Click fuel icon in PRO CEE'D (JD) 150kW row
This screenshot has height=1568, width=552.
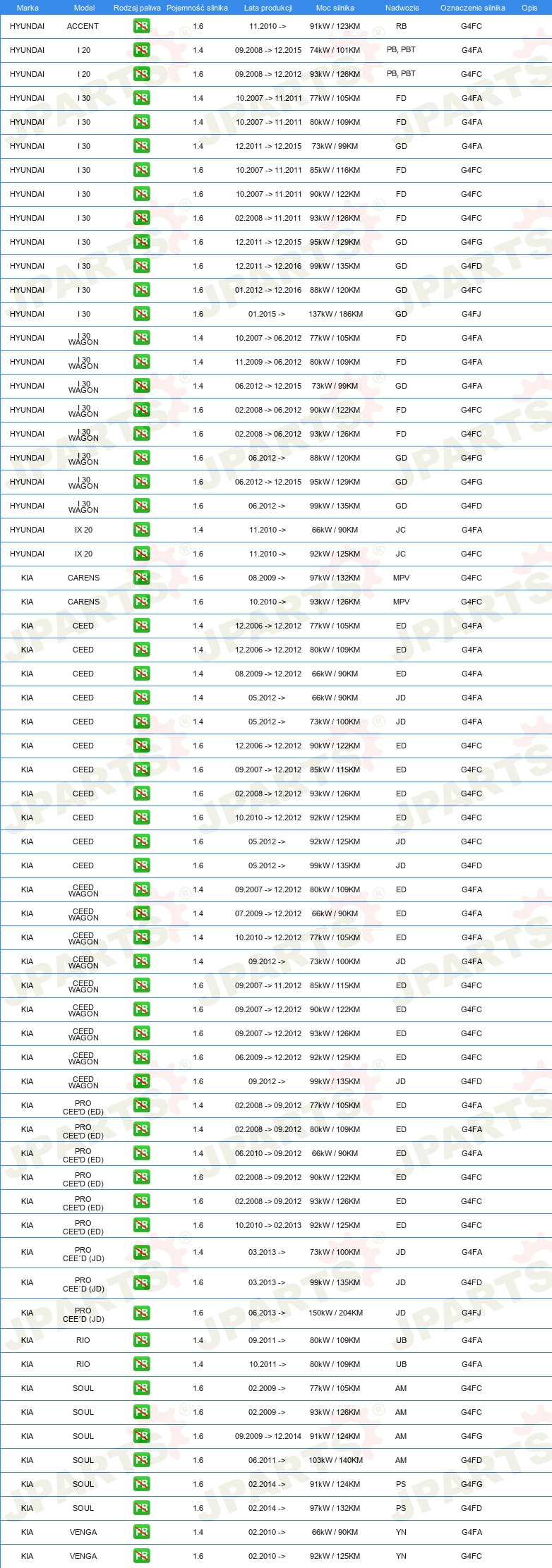point(141,1313)
